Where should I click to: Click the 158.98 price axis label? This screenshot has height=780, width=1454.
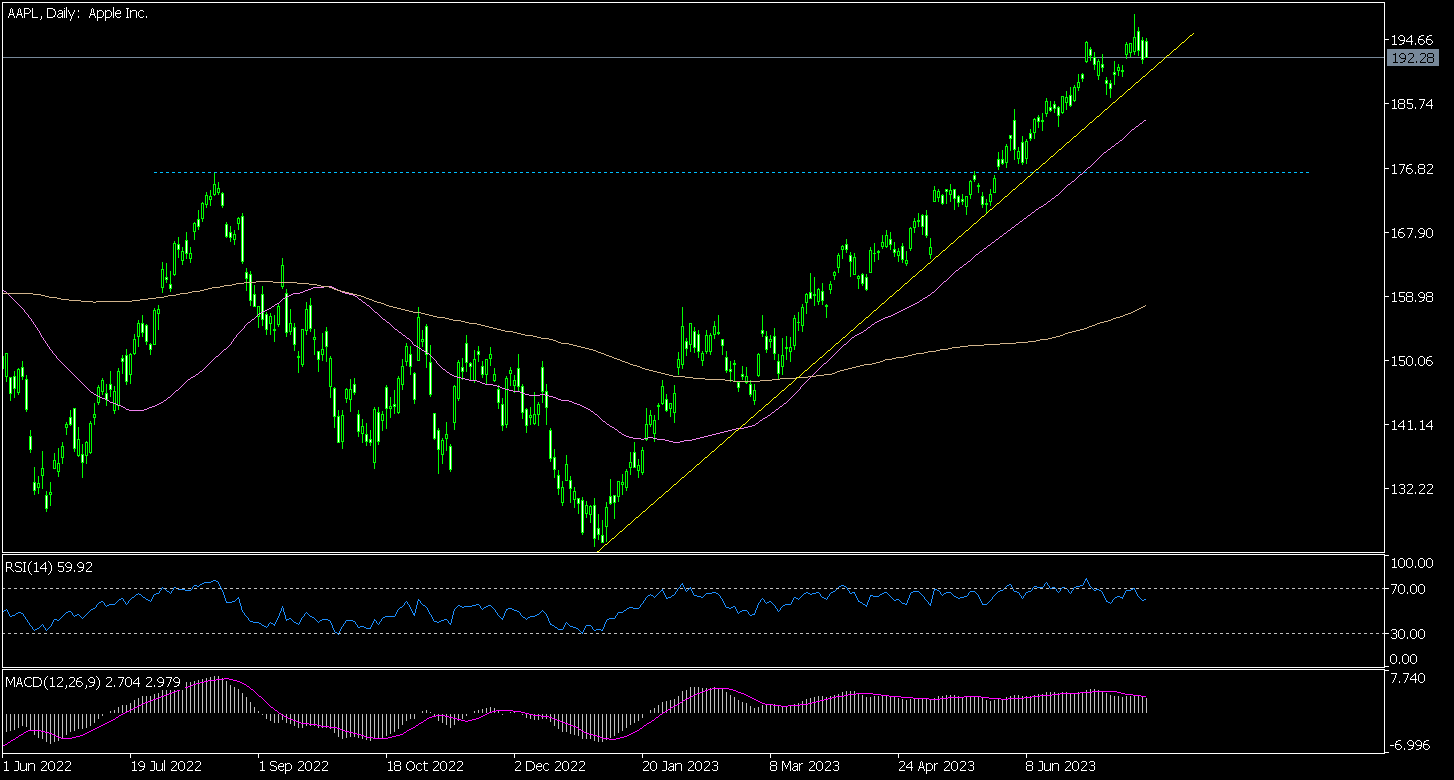(x=1410, y=297)
